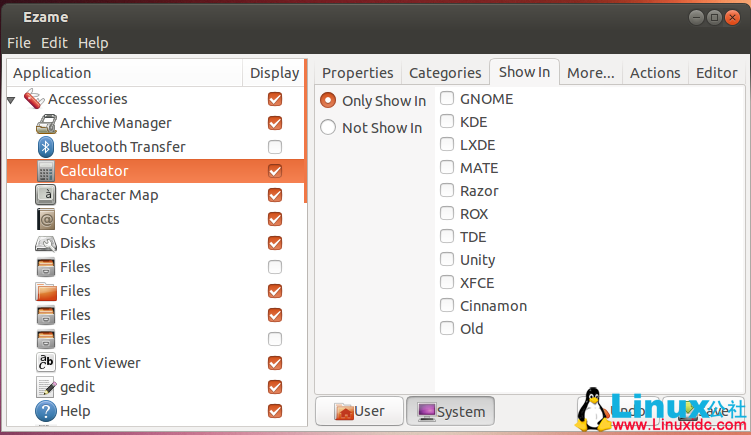Select the Contacts application icon
Viewport: 751px width, 435px height.
(x=46, y=219)
